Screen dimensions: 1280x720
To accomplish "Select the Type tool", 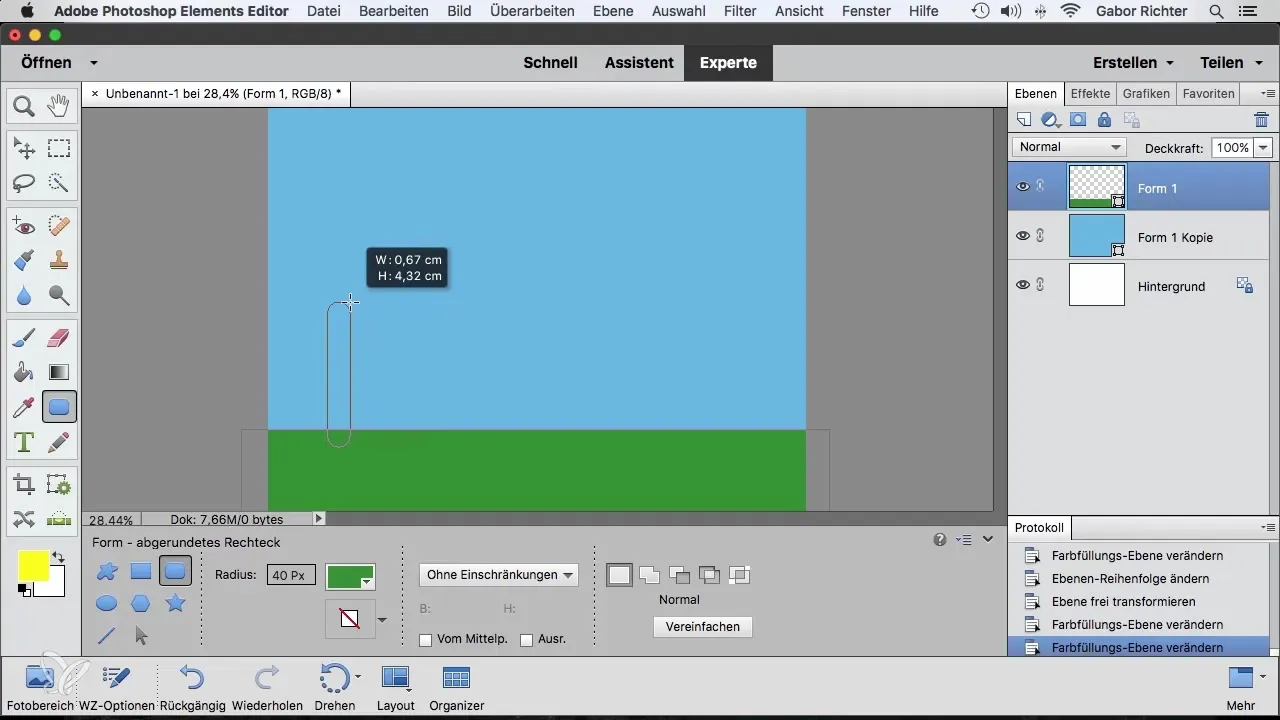I will tap(24, 442).
